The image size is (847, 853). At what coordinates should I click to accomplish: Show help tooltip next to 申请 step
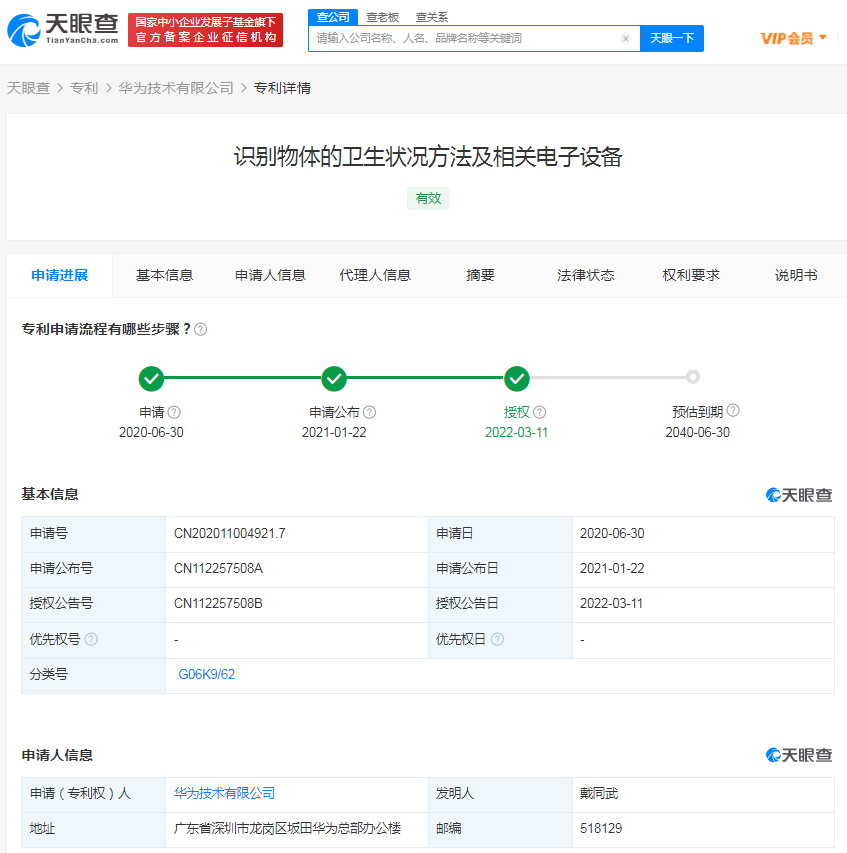point(174,412)
